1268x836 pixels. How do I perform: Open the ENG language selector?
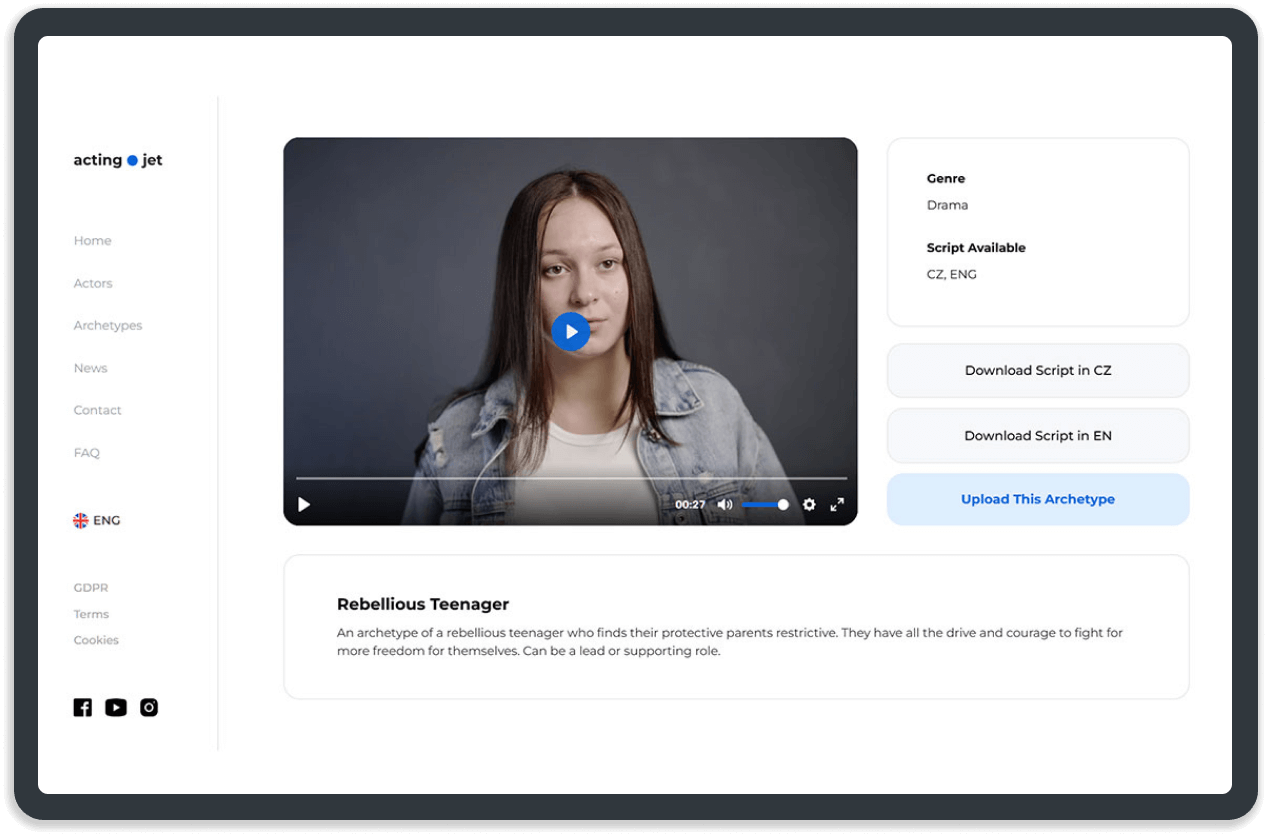(104, 519)
